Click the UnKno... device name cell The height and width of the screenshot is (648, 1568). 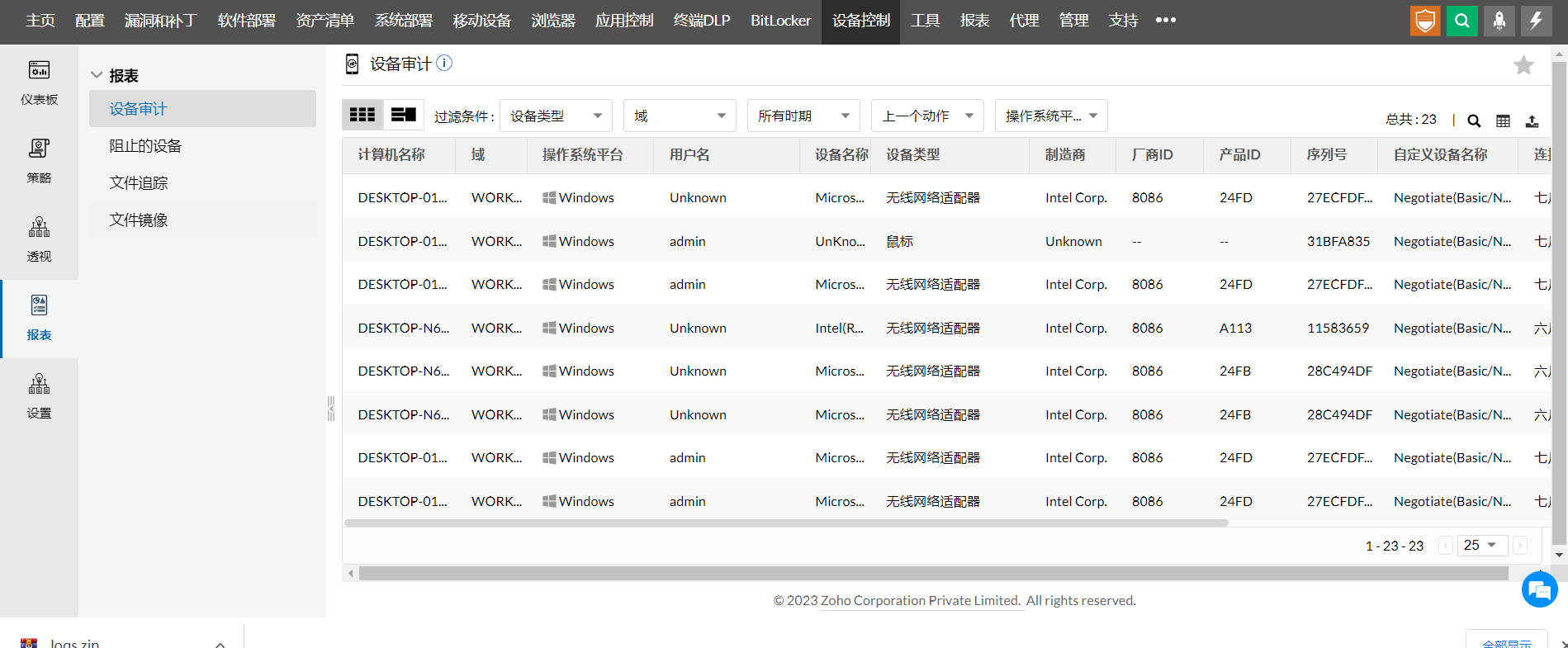[840, 241]
